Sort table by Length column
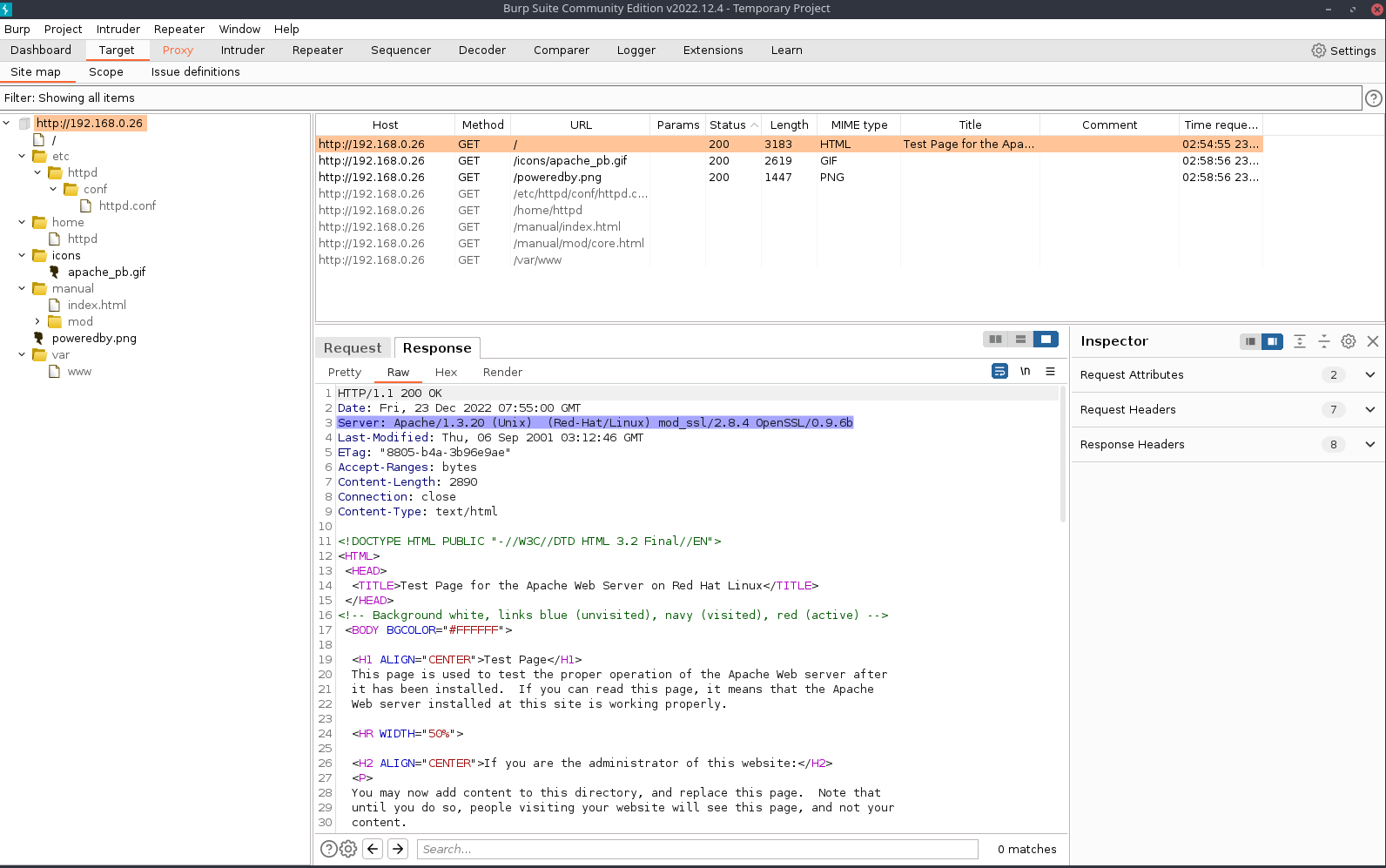The height and width of the screenshot is (868, 1386). [x=789, y=124]
